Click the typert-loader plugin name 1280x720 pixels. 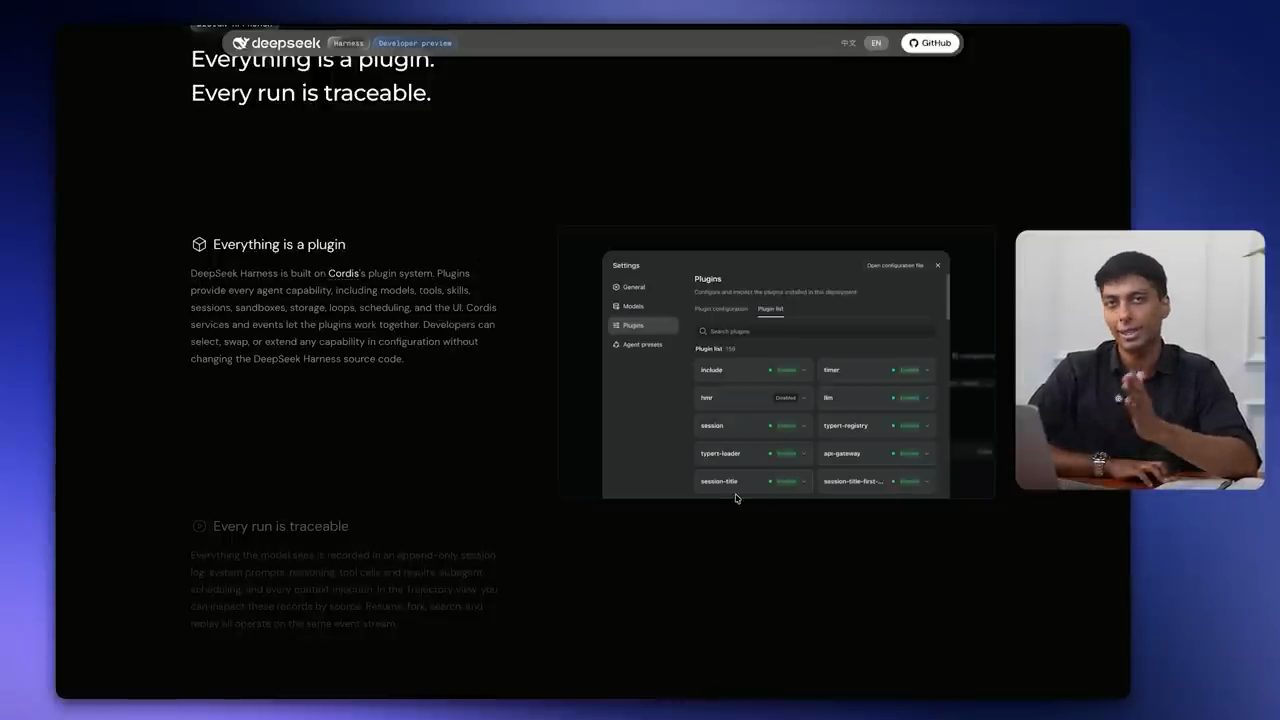pyautogui.click(x=720, y=454)
